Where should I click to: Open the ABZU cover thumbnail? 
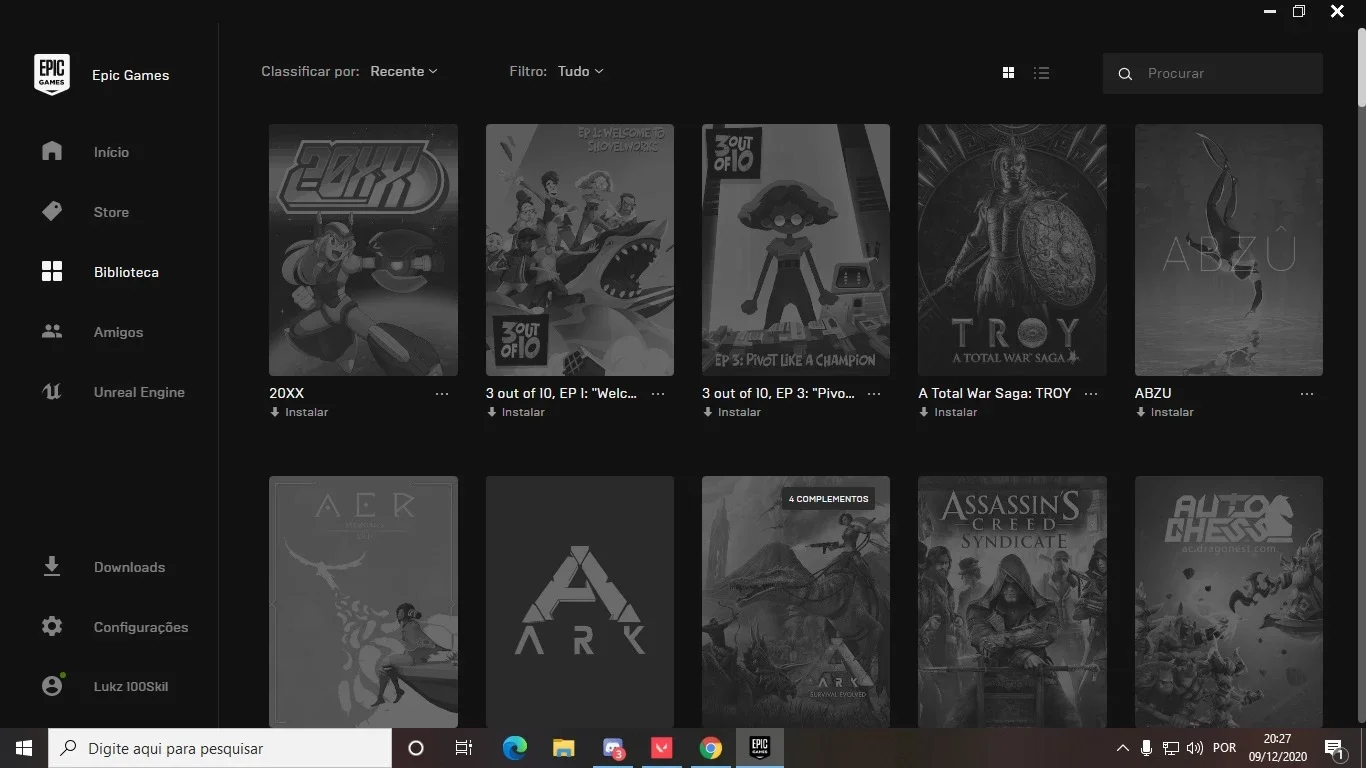(1229, 250)
